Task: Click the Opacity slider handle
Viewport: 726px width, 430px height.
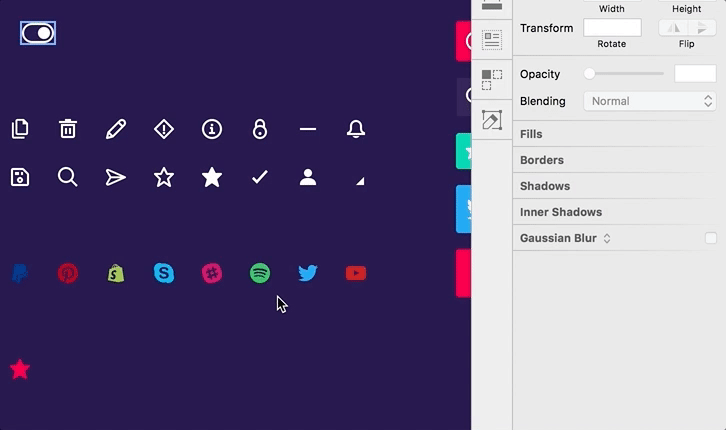Action: coord(589,74)
